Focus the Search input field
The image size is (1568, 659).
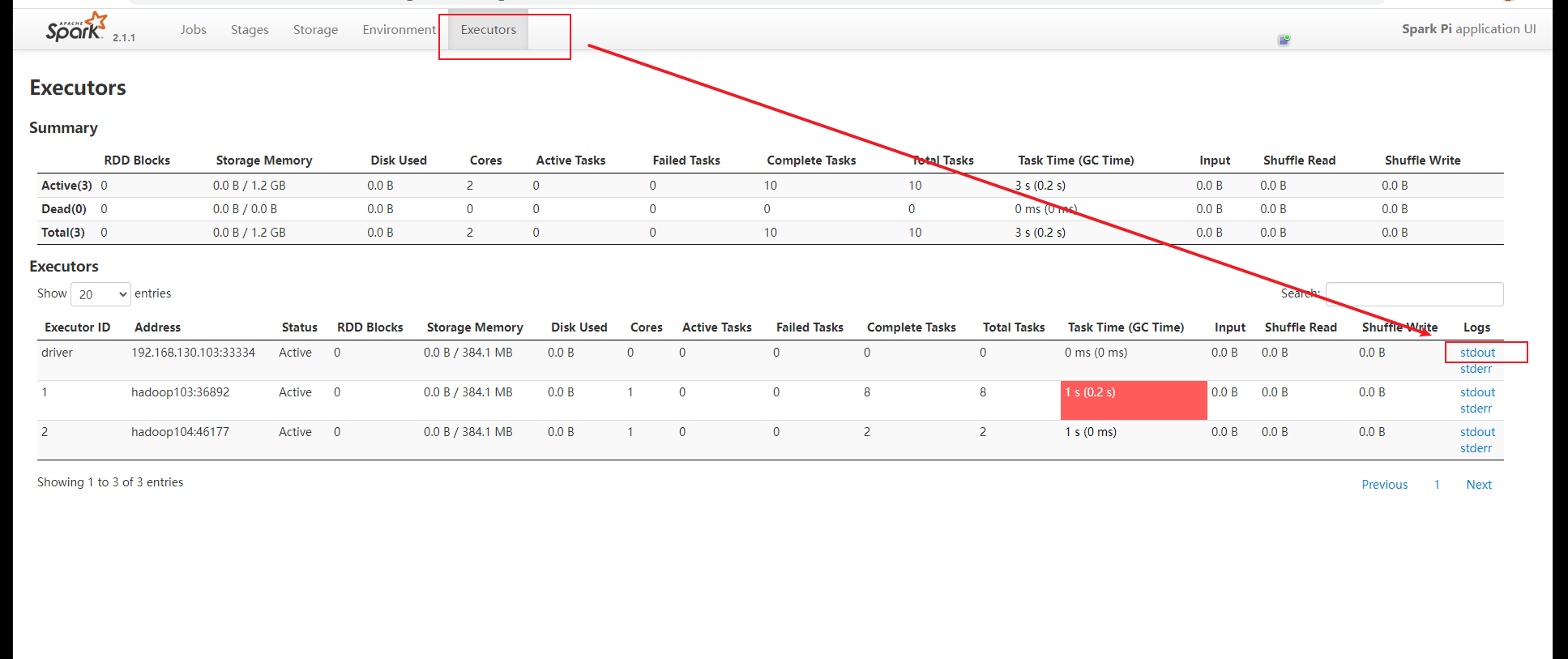pyautogui.click(x=1414, y=294)
